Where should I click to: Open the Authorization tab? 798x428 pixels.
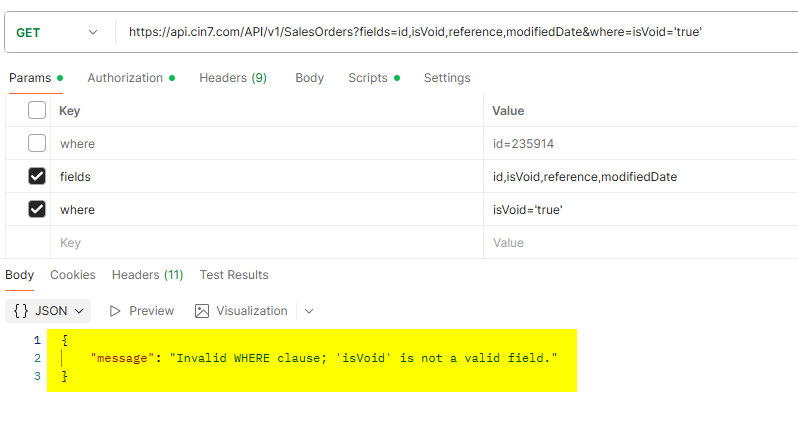(x=125, y=78)
